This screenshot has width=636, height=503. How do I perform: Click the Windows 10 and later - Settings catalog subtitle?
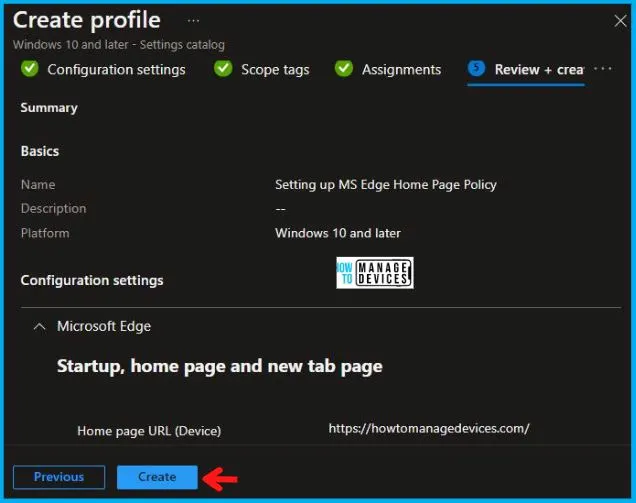coord(119,45)
